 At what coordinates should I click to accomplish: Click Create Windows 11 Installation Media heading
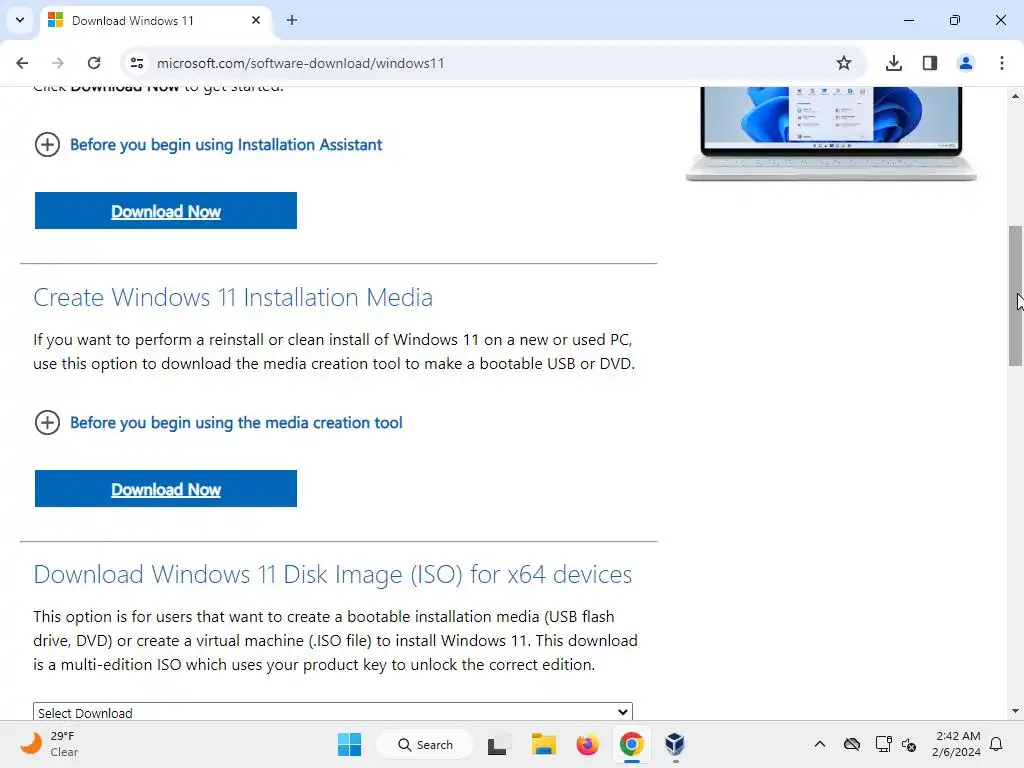233,298
